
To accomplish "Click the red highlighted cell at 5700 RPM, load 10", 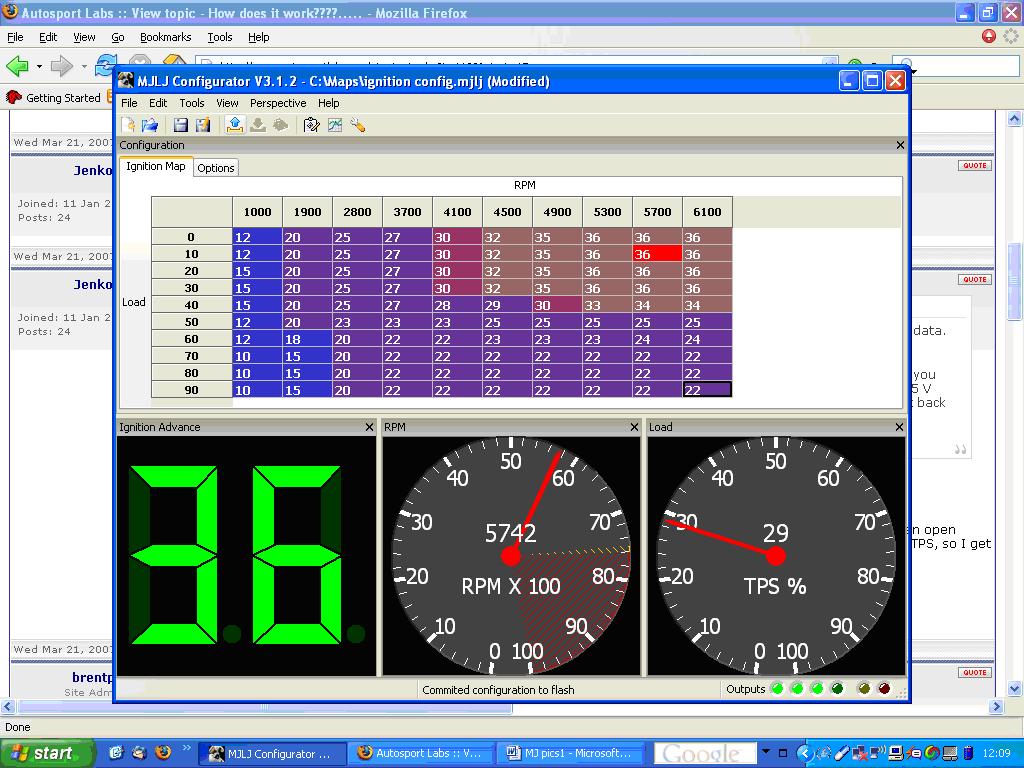I will point(657,254).
